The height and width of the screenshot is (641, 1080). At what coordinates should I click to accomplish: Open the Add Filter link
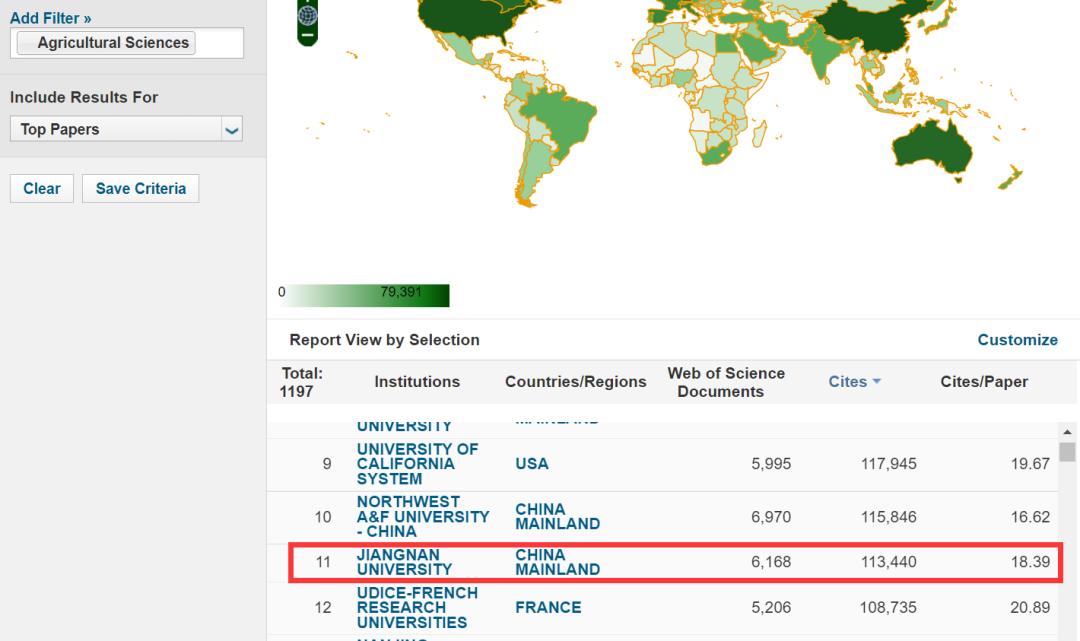50,18
